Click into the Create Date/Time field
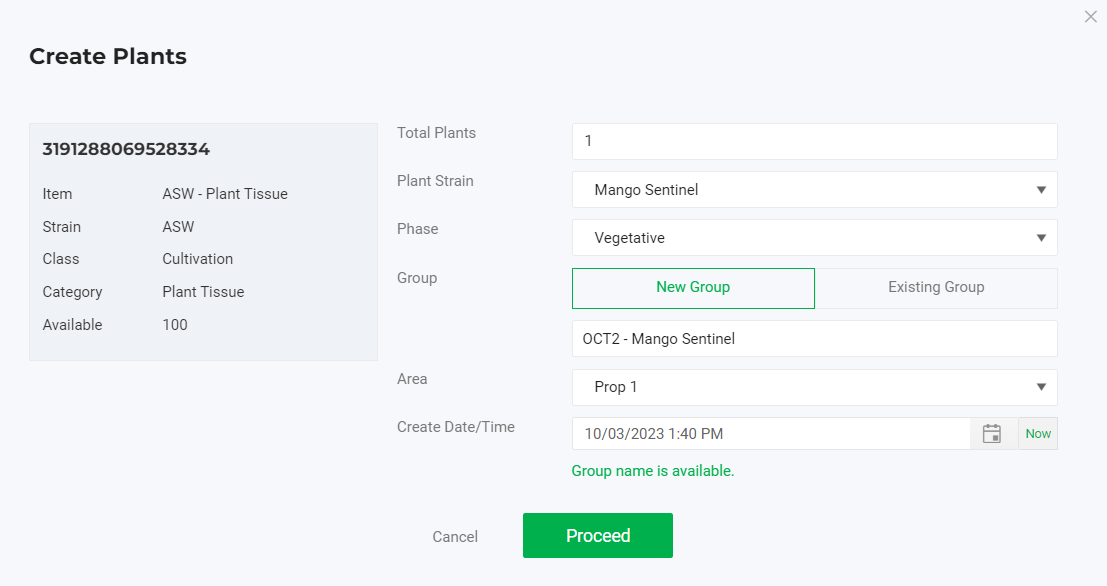Screen dimensions: 1107x586 point(771,433)
